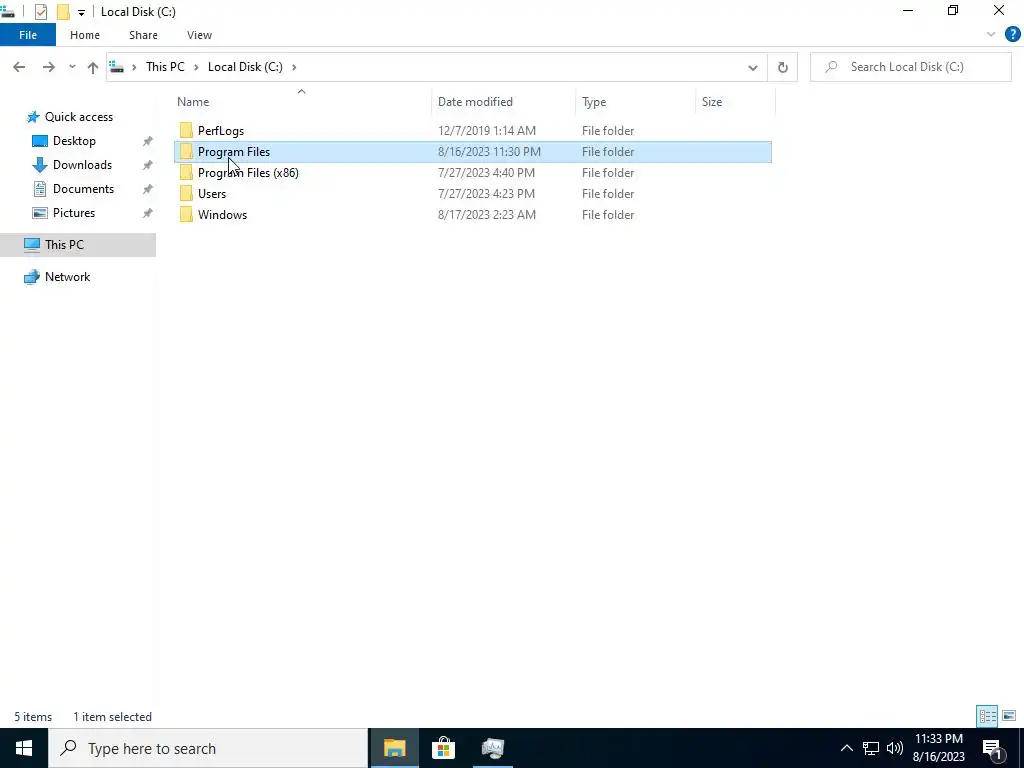This screenshot has width=1024, height=768.
Task: Sort by the Size column header
Action: (735, 102)
